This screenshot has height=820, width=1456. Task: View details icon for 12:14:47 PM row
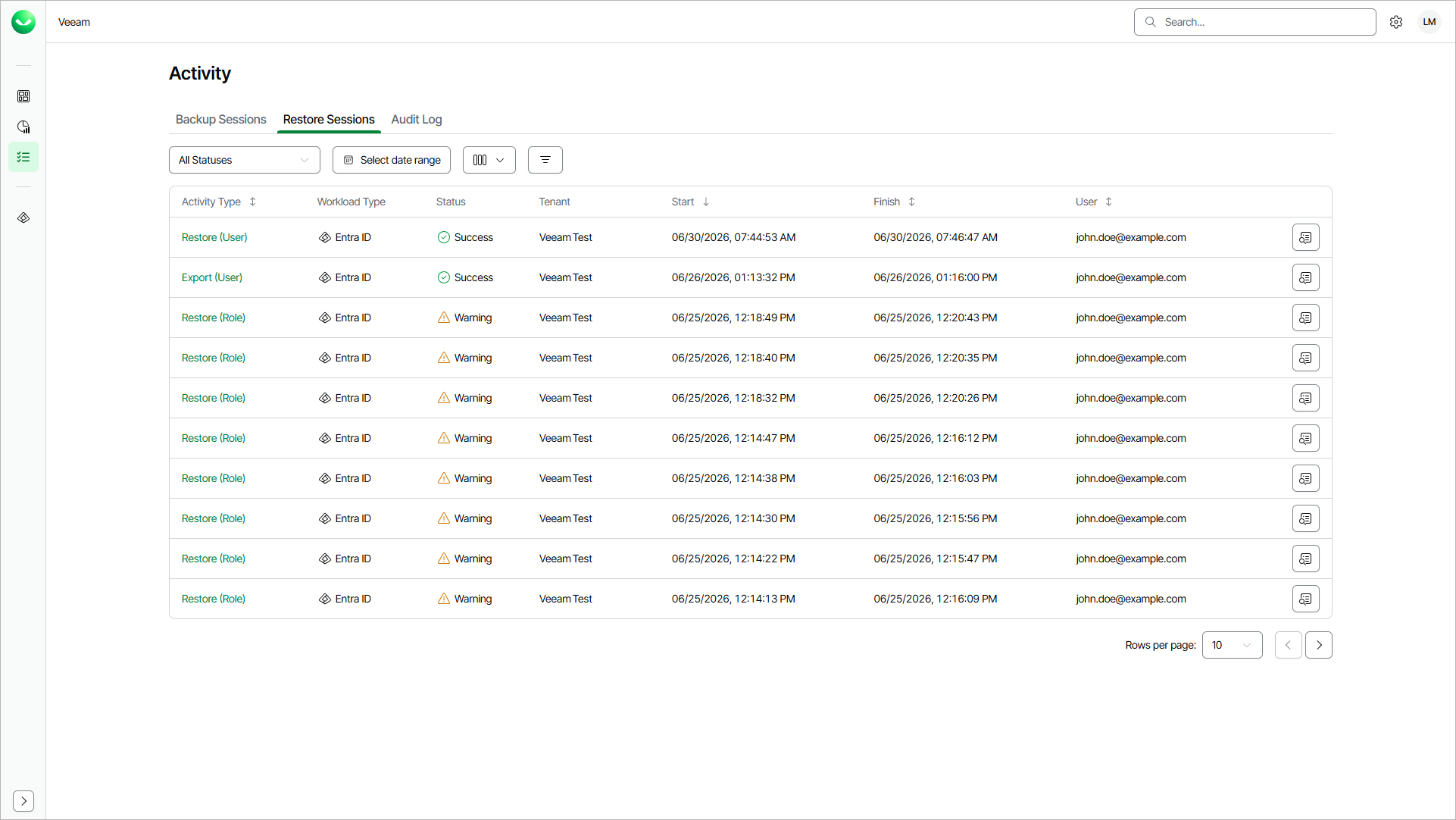[1305, 438]
